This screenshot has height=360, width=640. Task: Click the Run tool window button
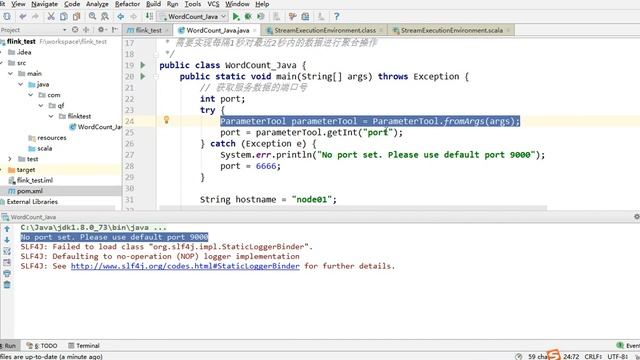(8, 346)
